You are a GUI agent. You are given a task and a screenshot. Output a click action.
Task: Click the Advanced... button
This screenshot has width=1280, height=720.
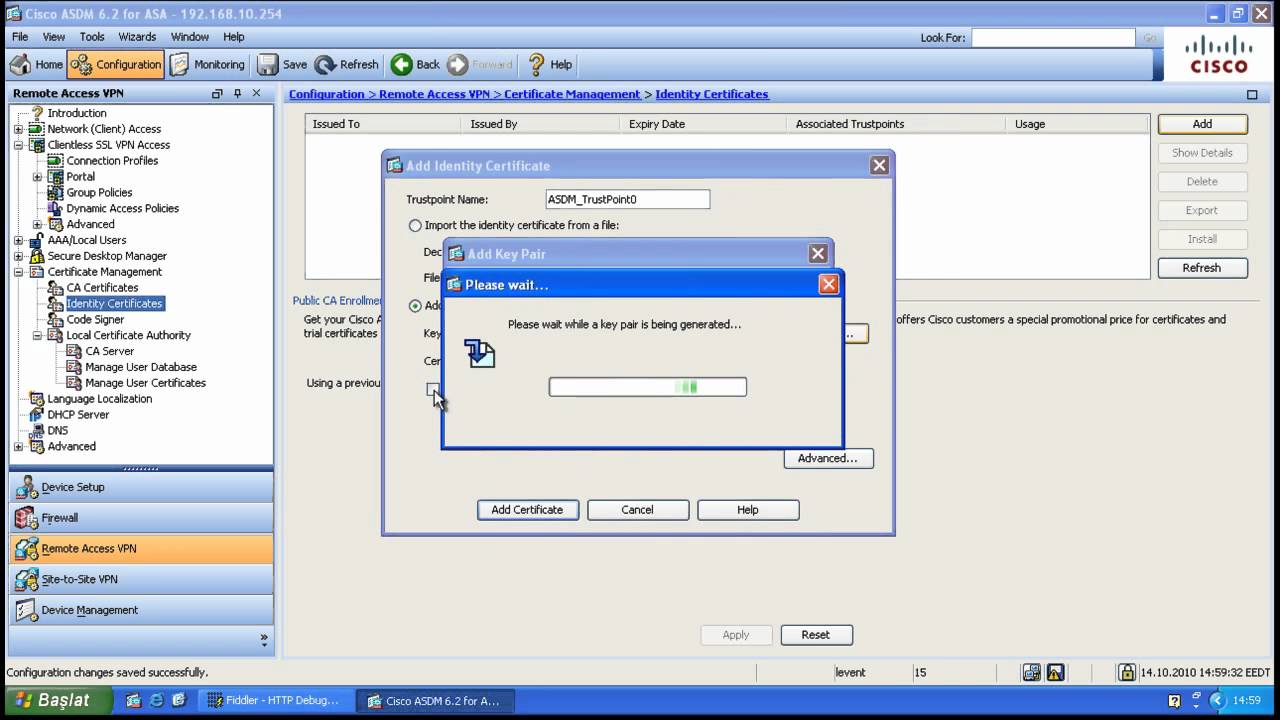(x=828, y=458)
